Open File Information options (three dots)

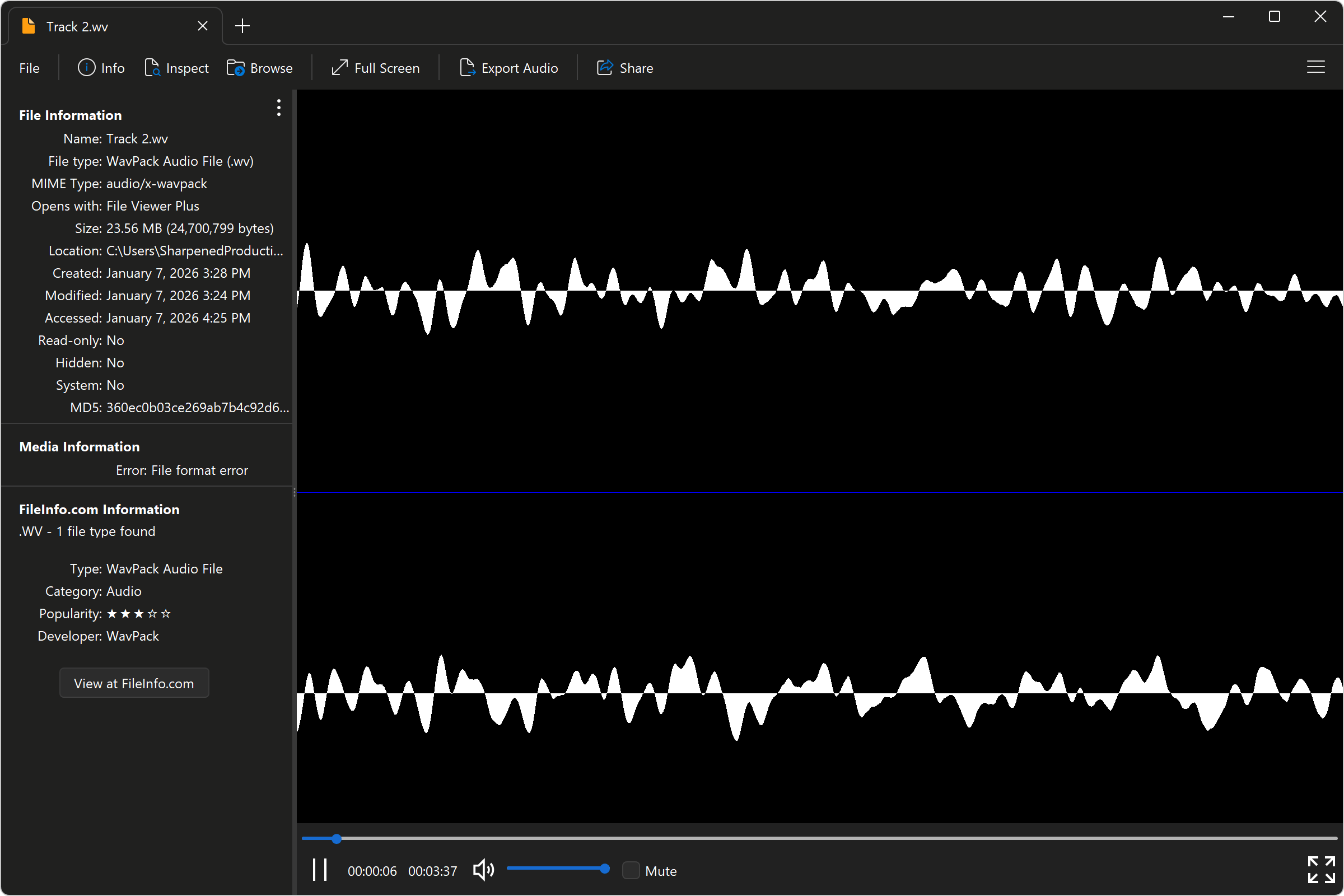coord(279,108)
